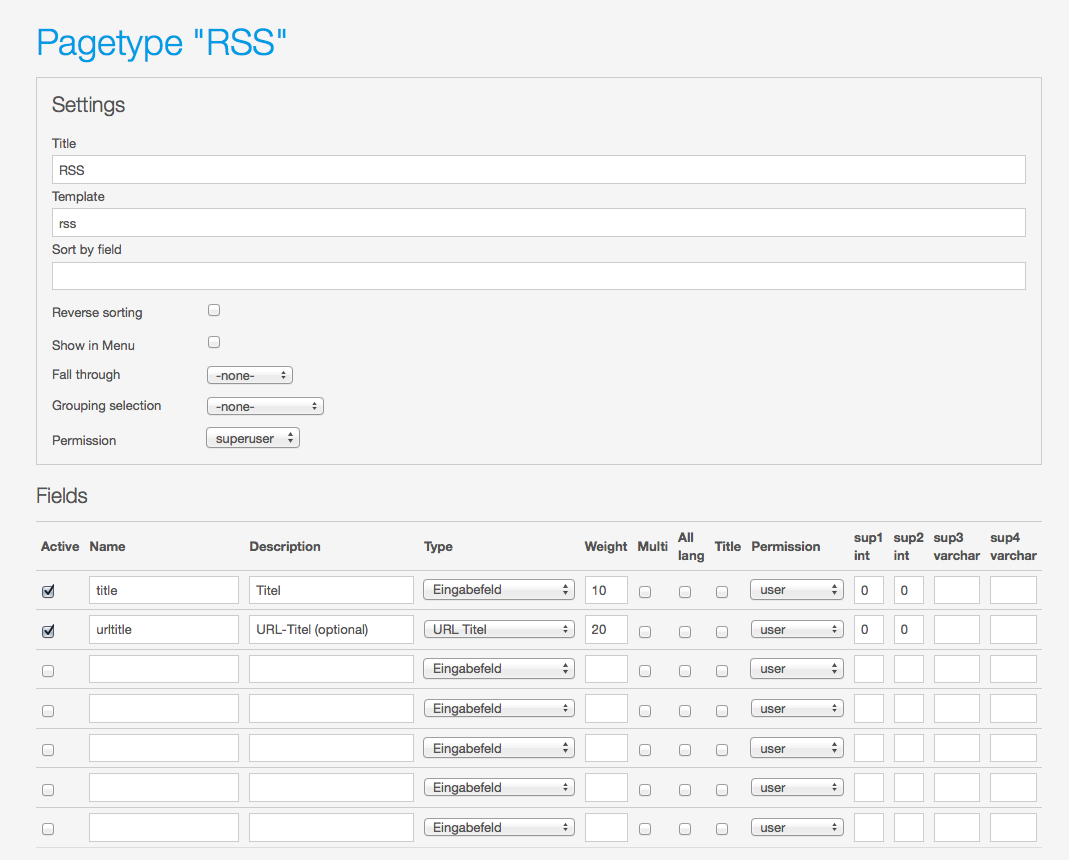
Task: Enable the Show in Menu checkbox
Action: 214,343
